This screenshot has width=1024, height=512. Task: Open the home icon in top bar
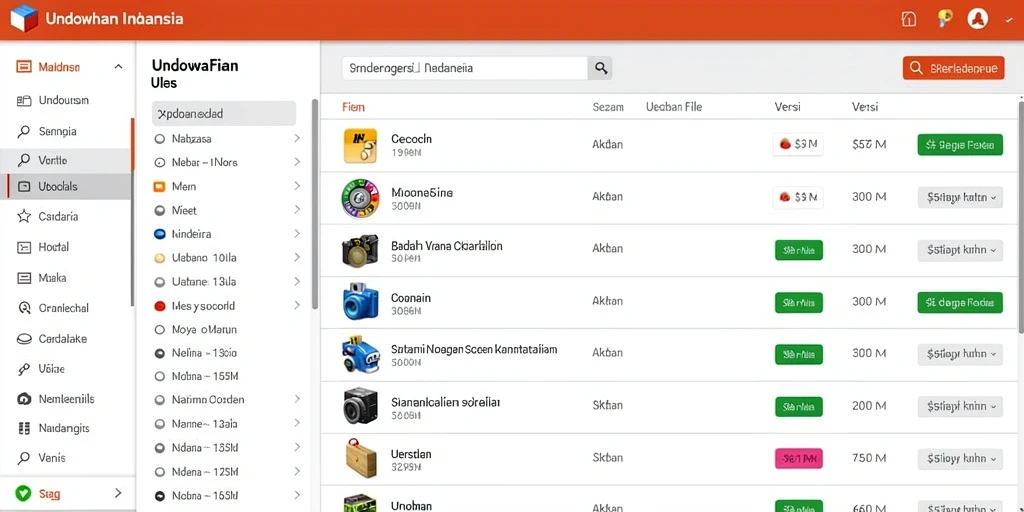908,19
